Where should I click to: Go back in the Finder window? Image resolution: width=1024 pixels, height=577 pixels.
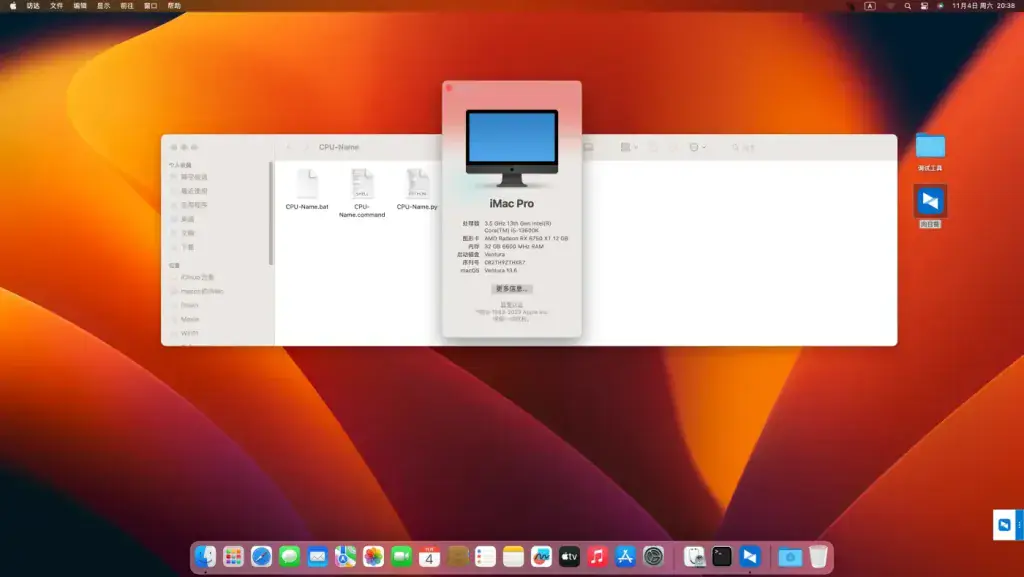click(x=290, y=148)
